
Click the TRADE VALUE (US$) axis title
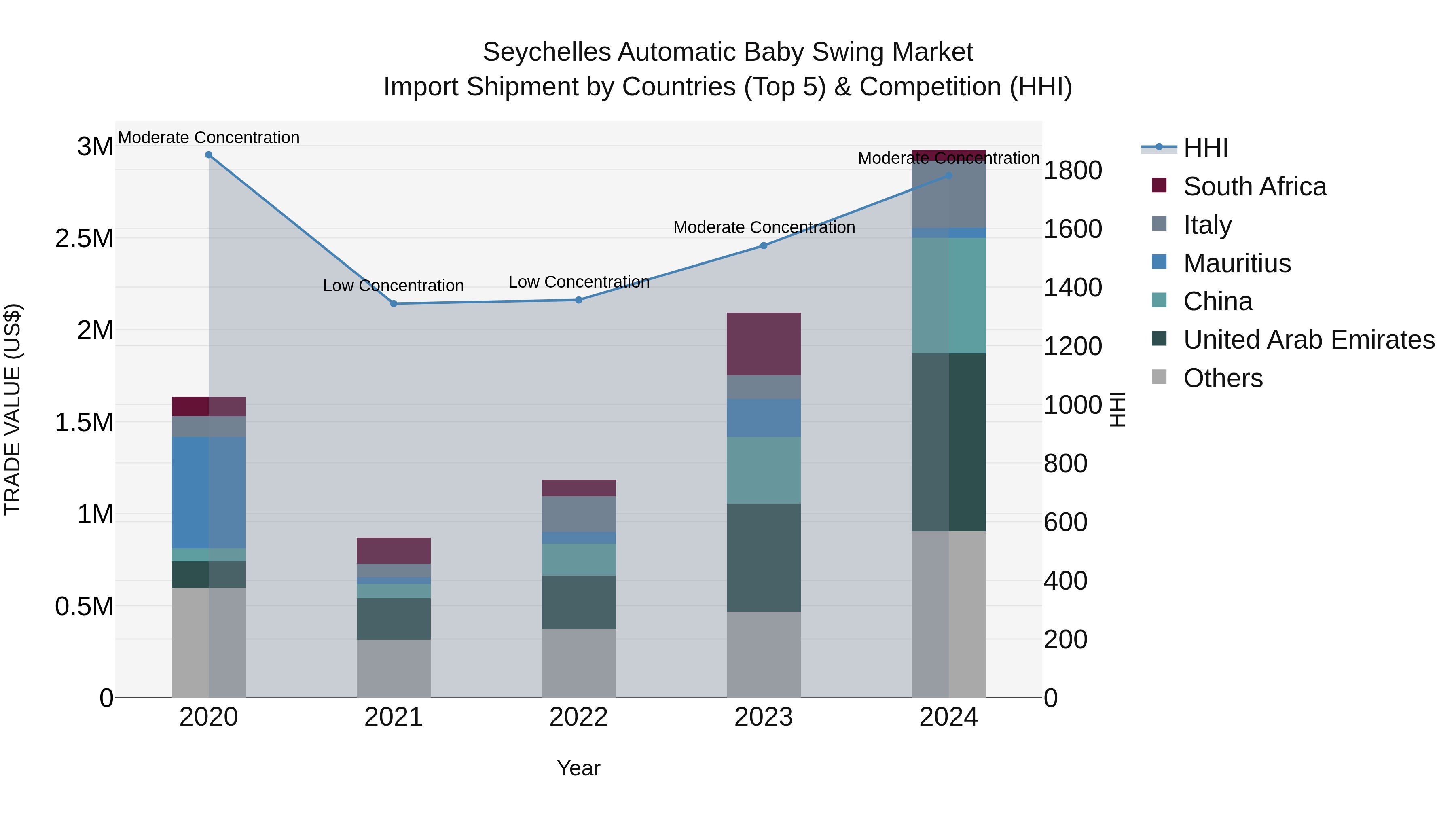coord(13,409)
